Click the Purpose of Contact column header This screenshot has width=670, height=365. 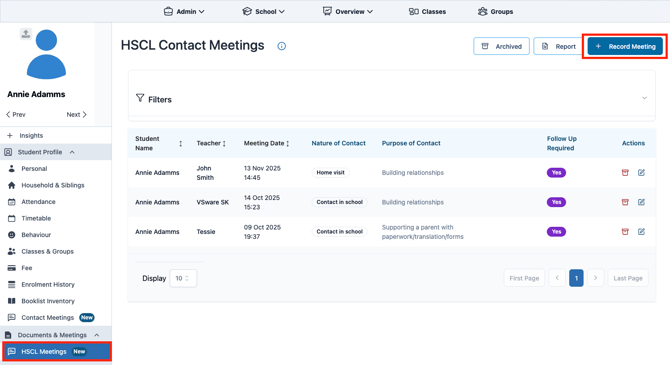point(411,144)
